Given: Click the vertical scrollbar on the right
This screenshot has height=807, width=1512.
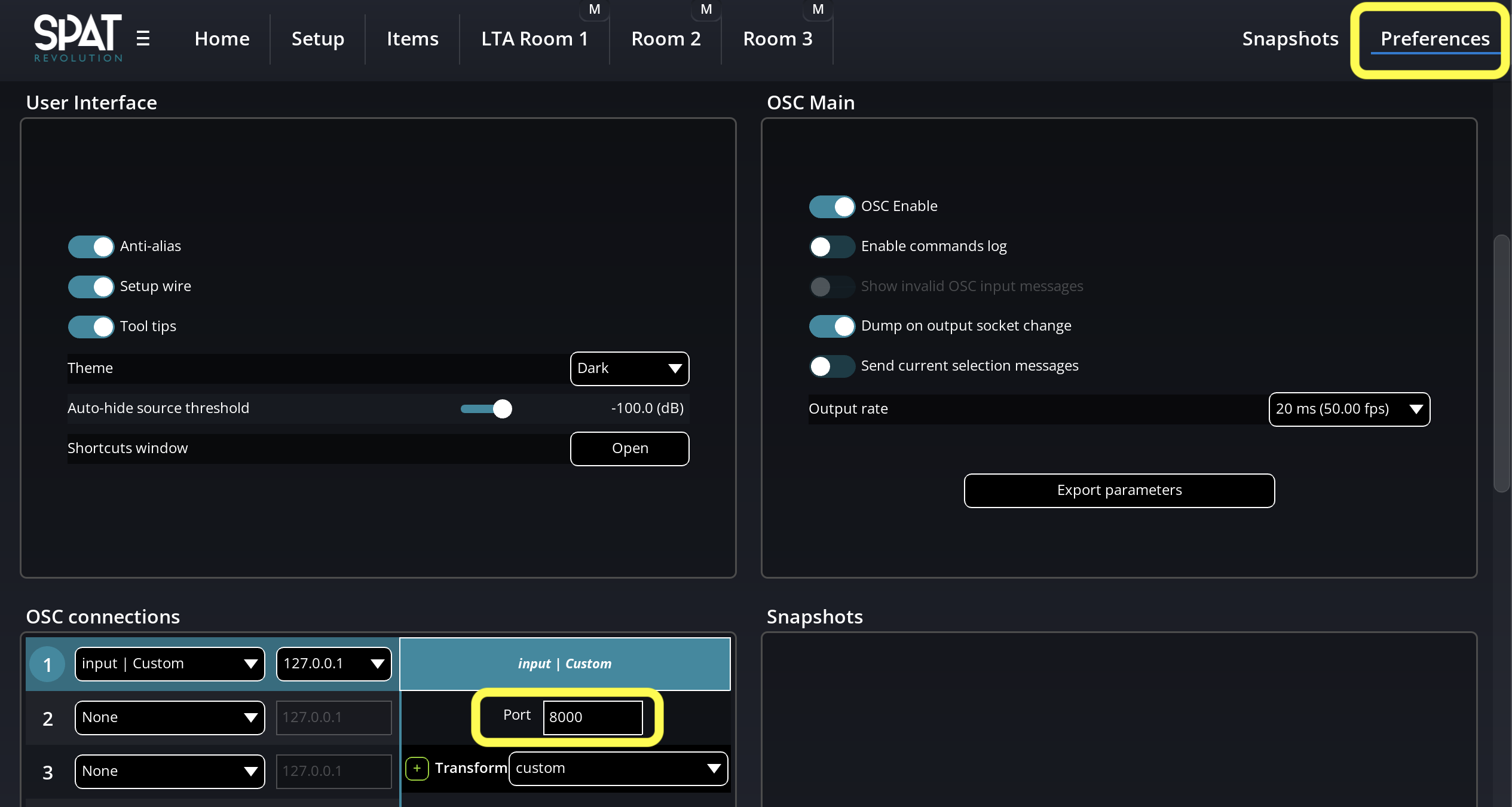Looking at the screenshot, I should point(1501,363).
